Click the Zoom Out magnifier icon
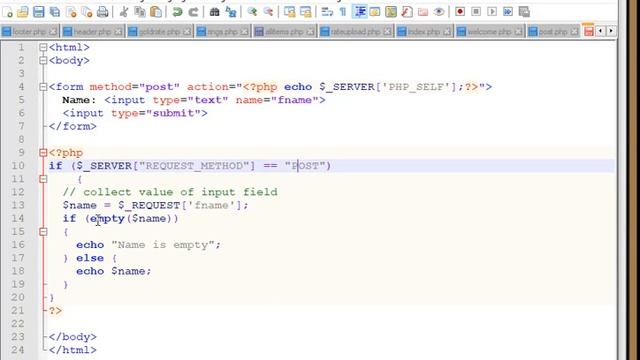 point(268,12)
